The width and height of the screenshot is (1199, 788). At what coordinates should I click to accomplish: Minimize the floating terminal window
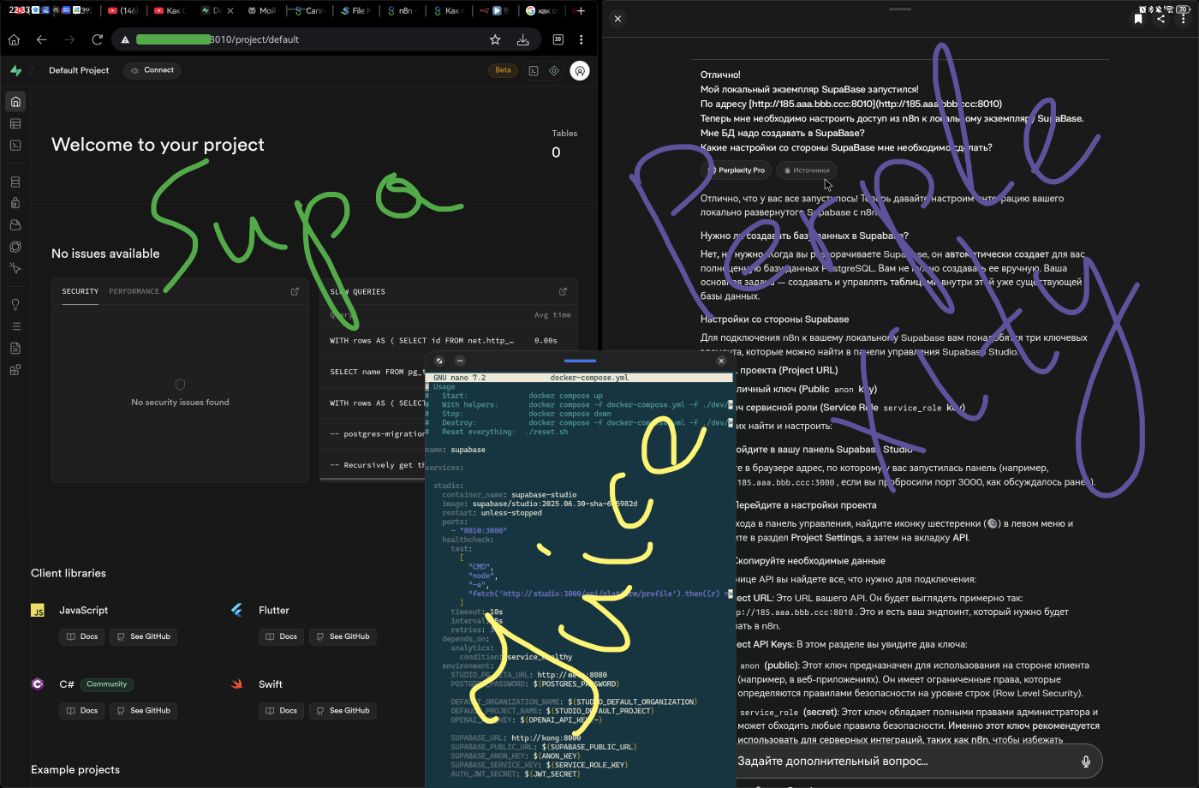pos(460,361)
